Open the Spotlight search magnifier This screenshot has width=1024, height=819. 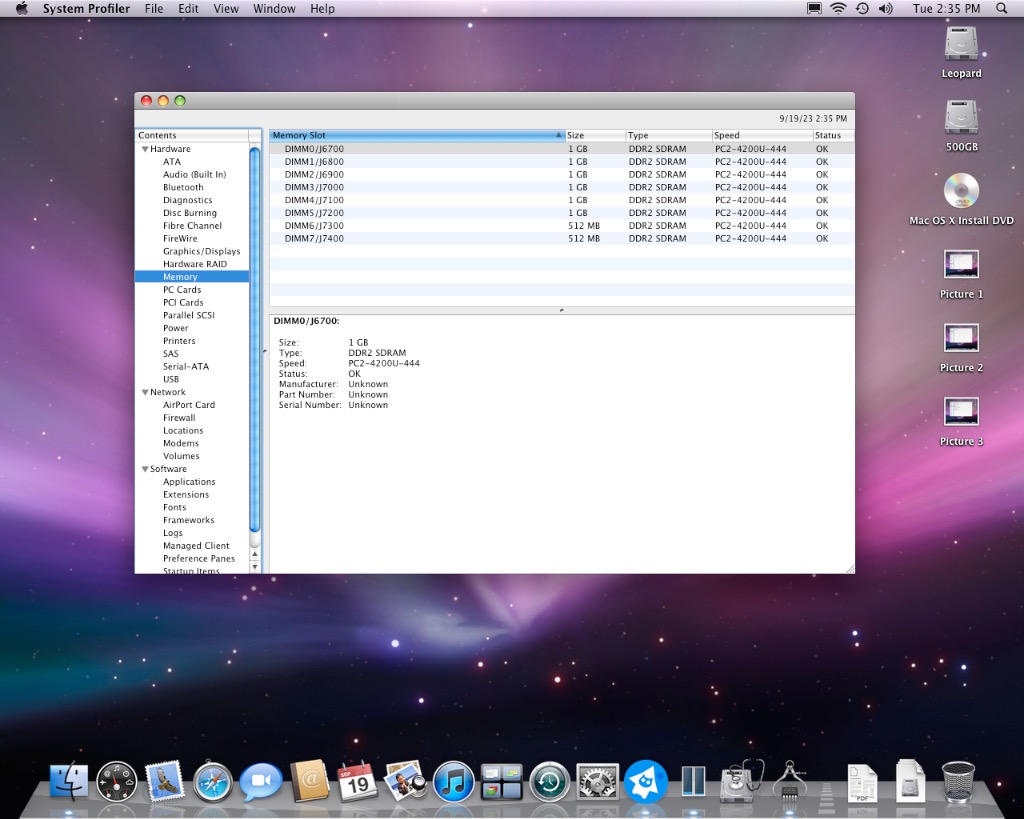pos(1002,8)
